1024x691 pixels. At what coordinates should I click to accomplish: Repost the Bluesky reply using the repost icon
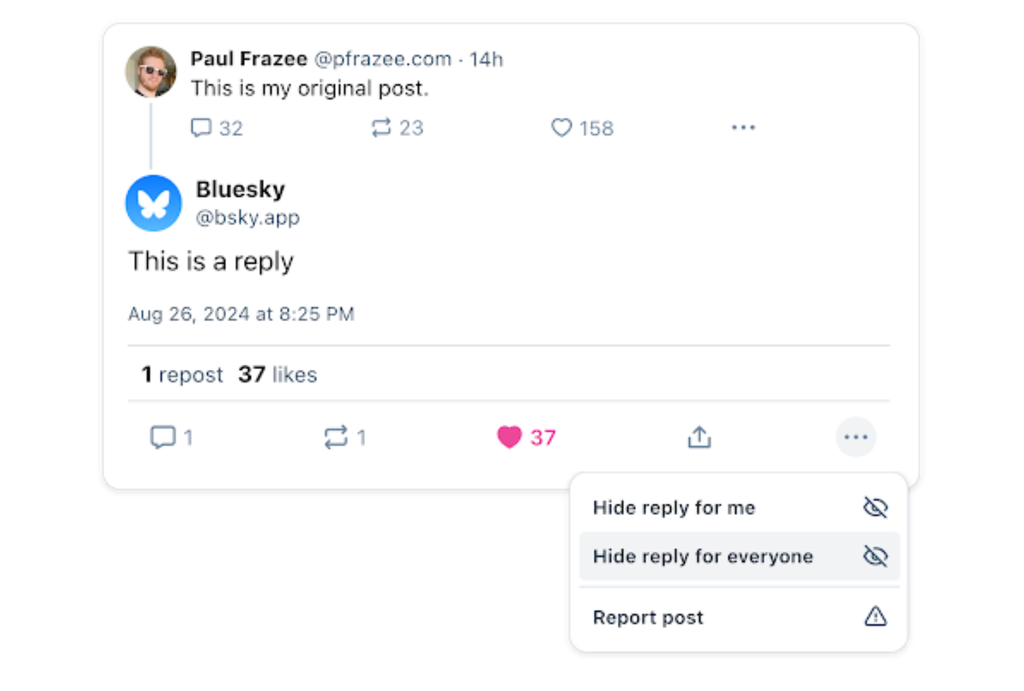click(336, 437)
